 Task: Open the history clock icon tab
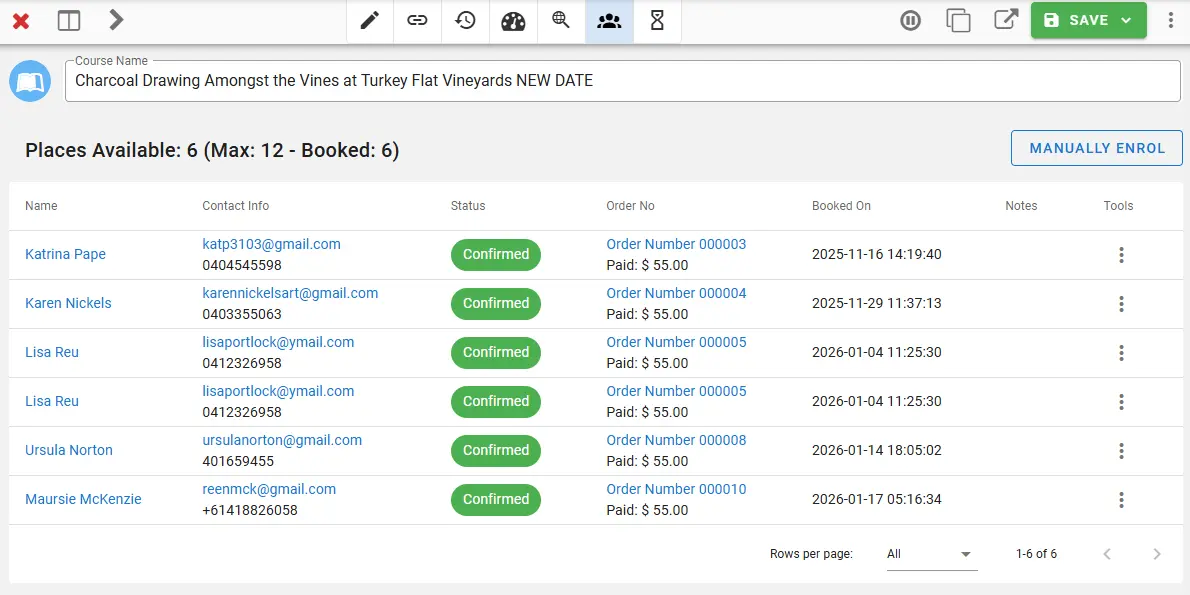[465, 21]
